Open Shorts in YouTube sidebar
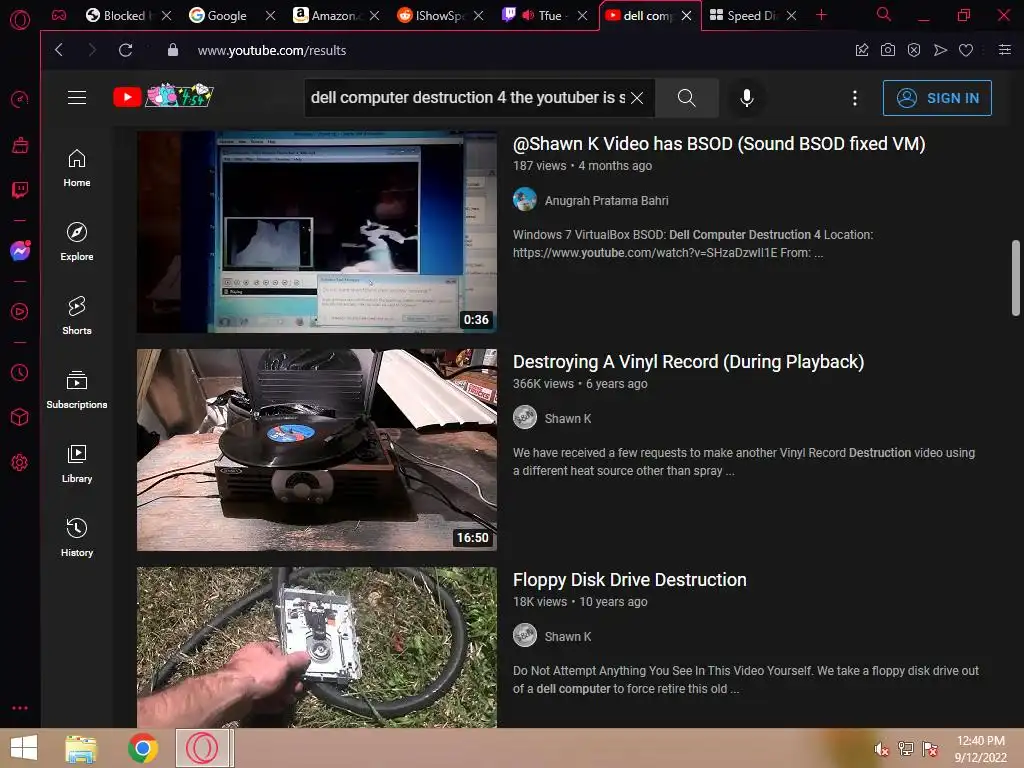Viewport: 1024px width, 768px height. click(77, 315)
